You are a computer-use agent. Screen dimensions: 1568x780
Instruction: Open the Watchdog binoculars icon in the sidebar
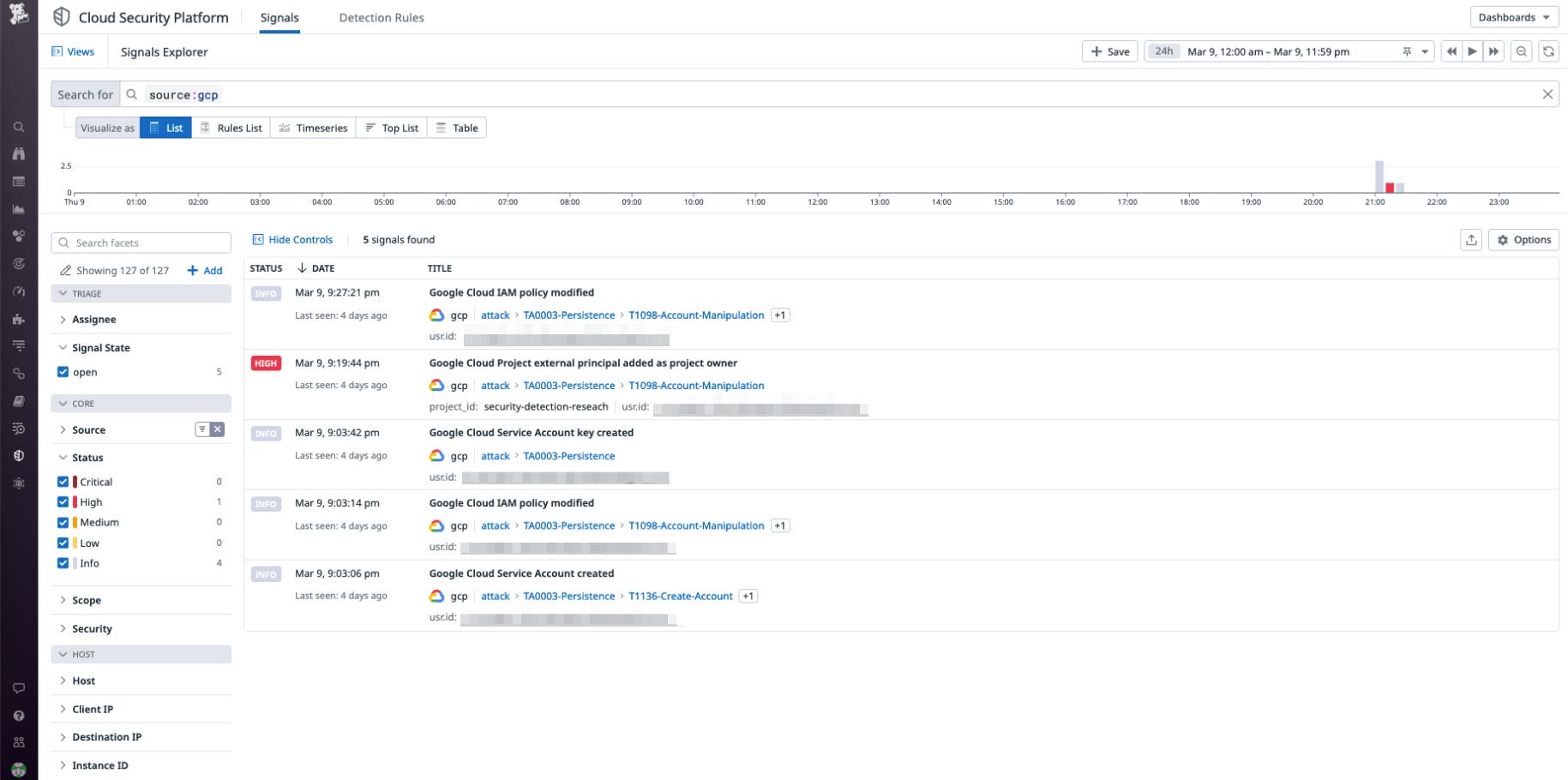tap(18, 153)
